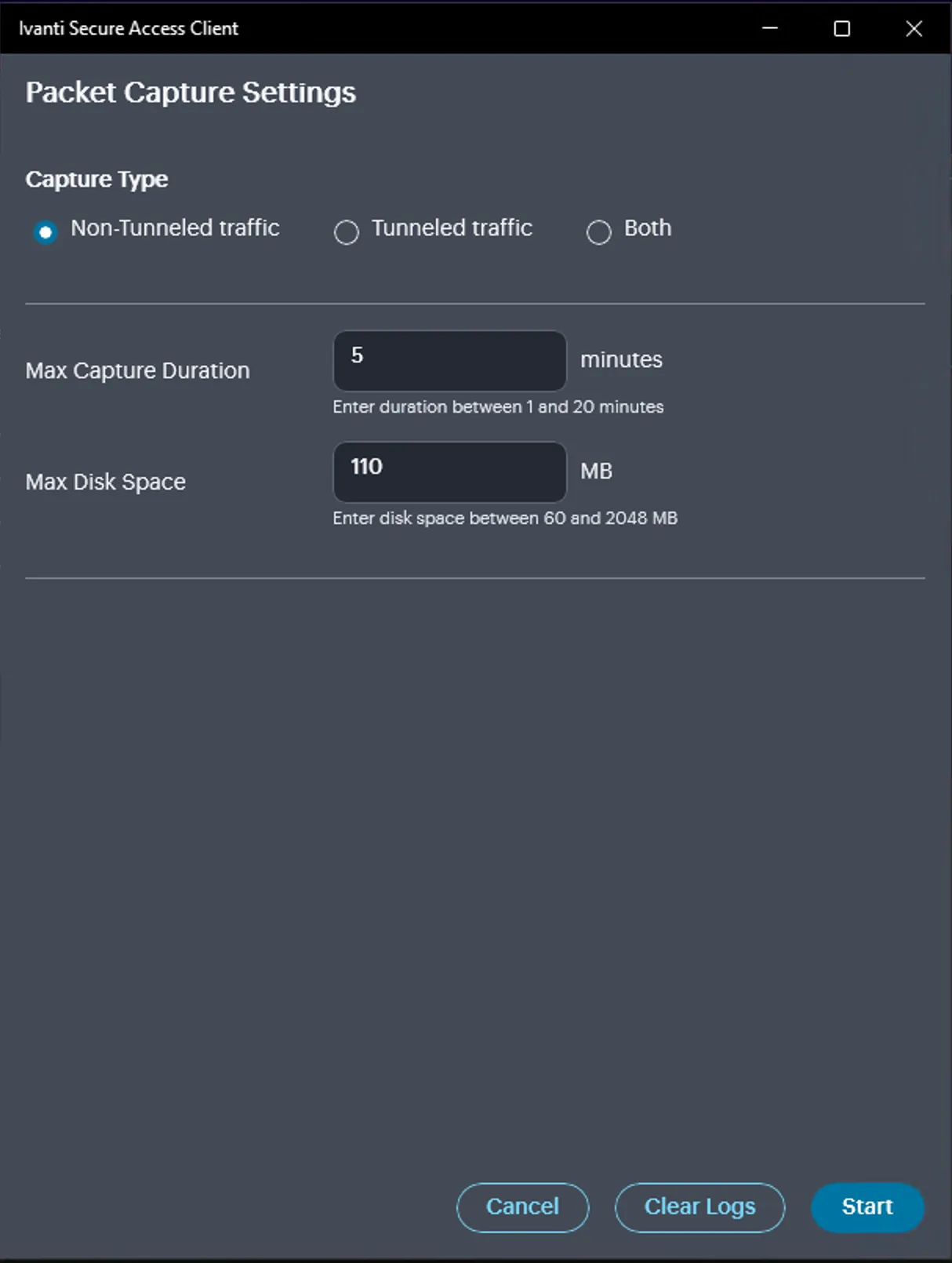Click the "Non-Tunneled traffic" label text

click(x=175, y=227)
